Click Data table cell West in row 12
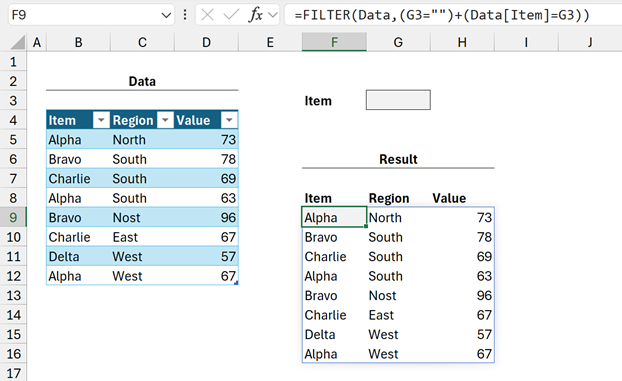 (142, 275)
